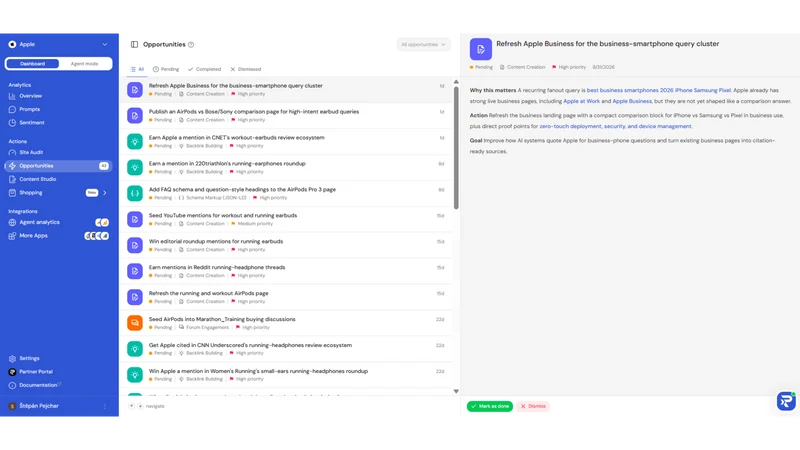Open Prompts in sidebar

pos(30,109)
